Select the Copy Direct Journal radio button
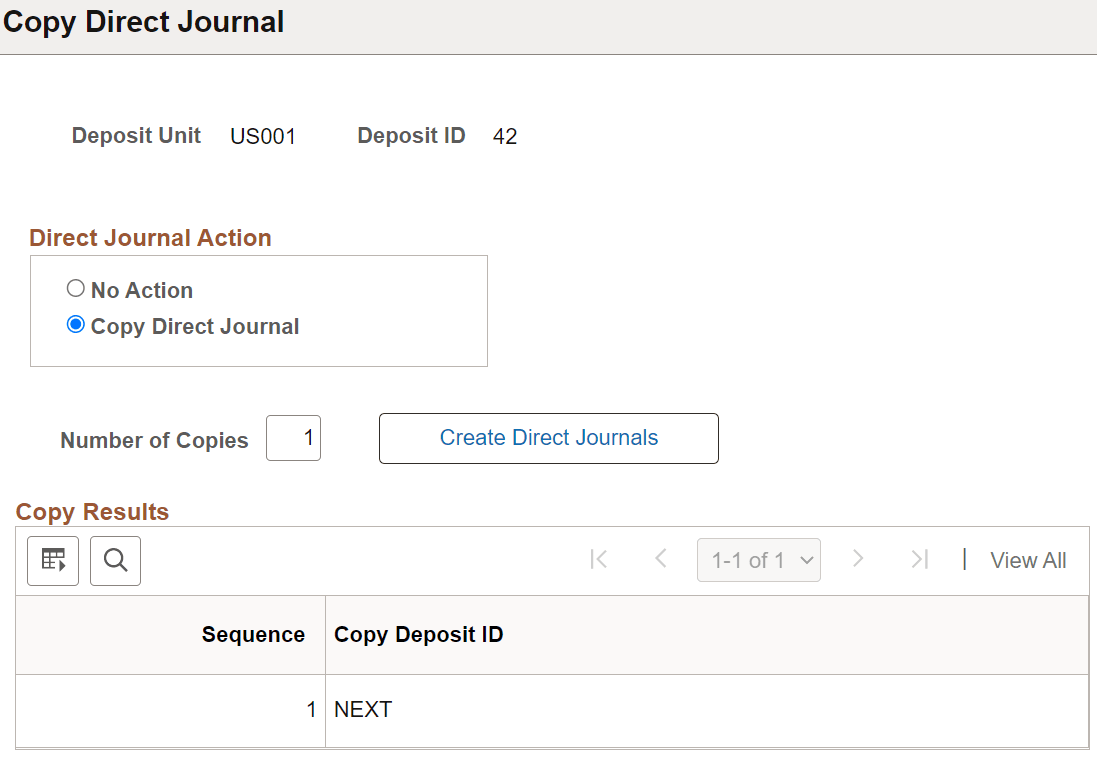 75,324
